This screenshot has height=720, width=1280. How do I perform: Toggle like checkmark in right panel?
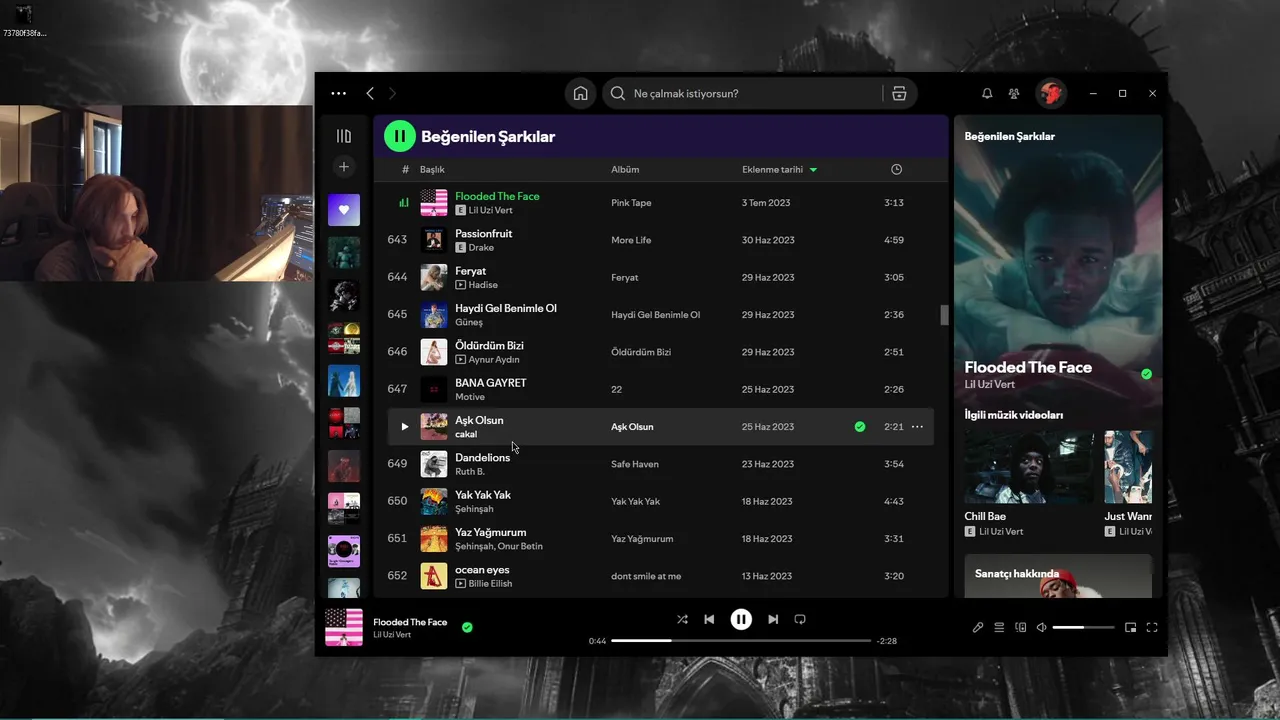click(x=1146, y=374)
